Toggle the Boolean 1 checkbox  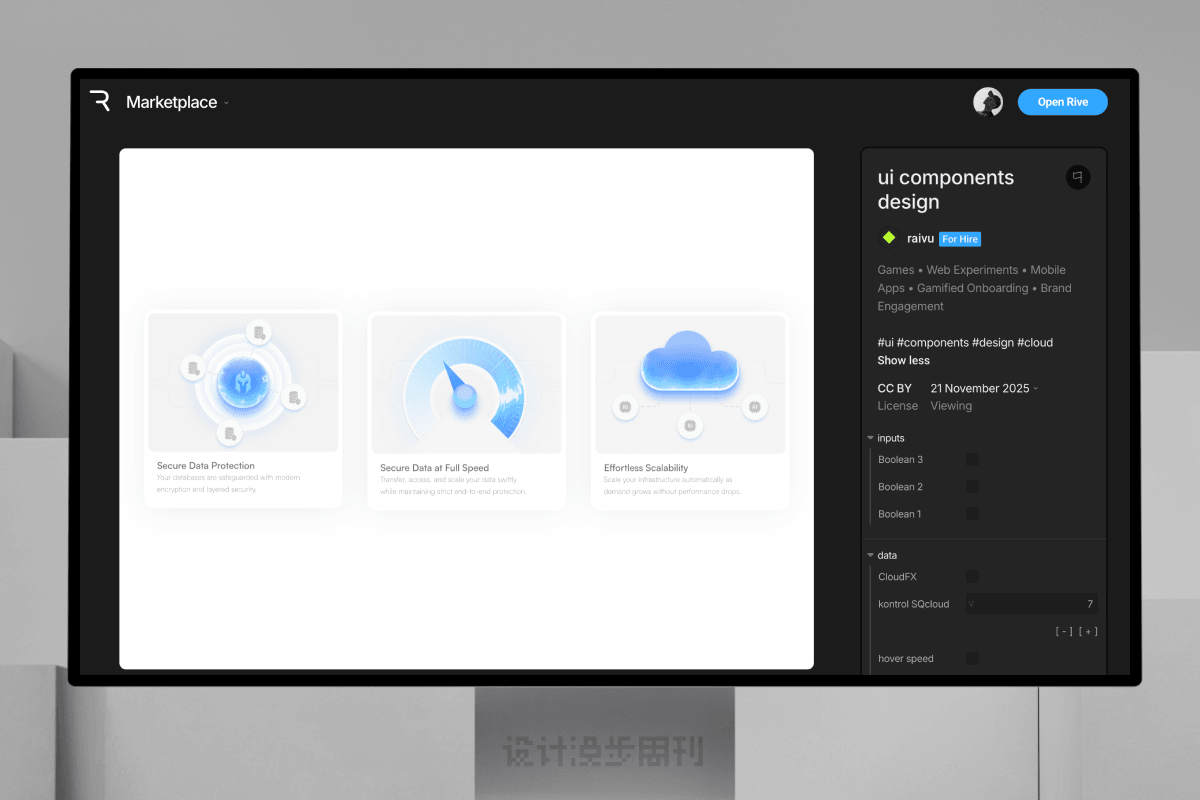tap(972, 514)
